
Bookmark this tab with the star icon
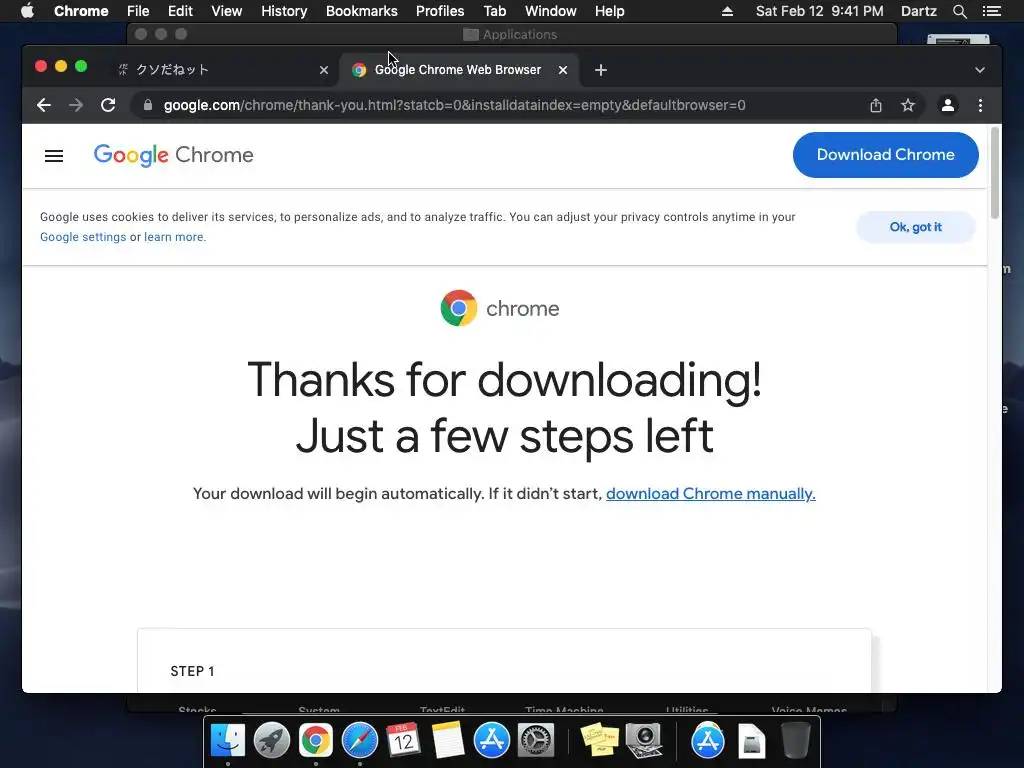(x=908, y=105)
